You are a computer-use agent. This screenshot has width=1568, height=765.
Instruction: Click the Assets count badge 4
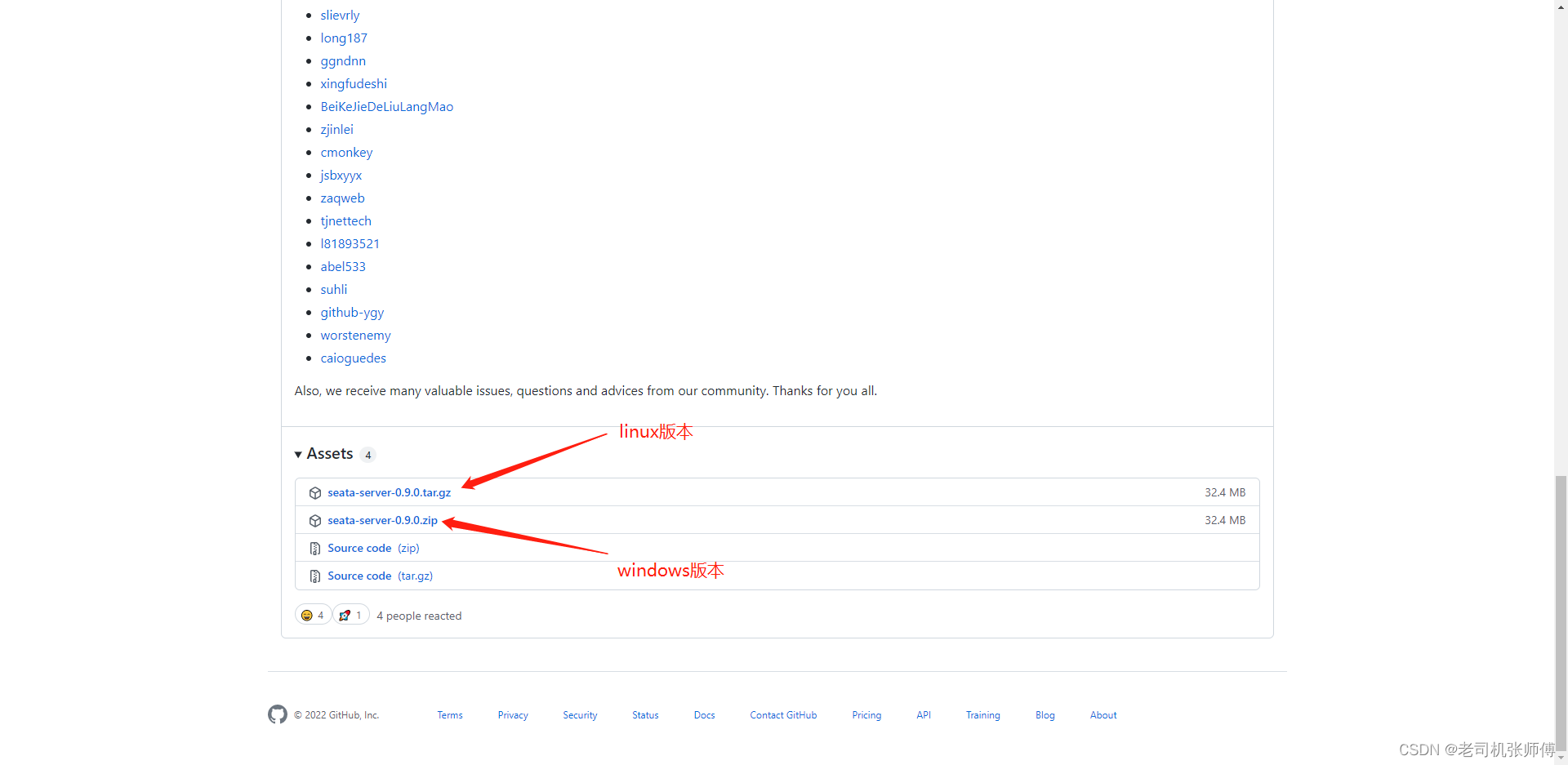(368, 455)
